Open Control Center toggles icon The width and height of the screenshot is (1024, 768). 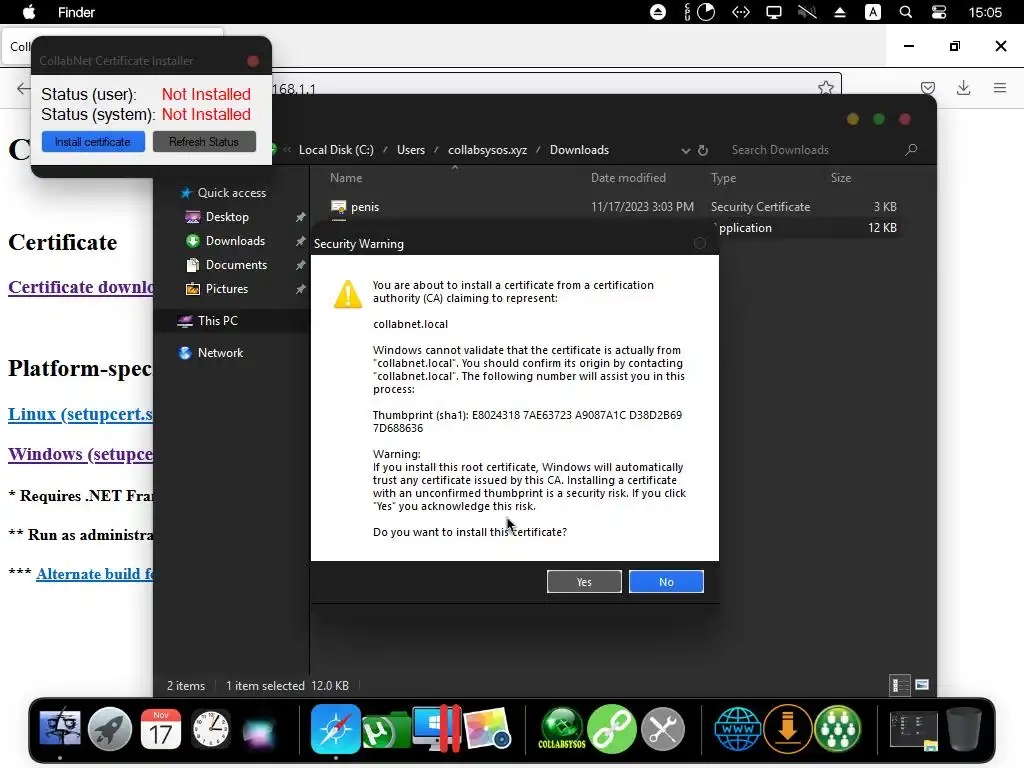click(x=938, y=12)
